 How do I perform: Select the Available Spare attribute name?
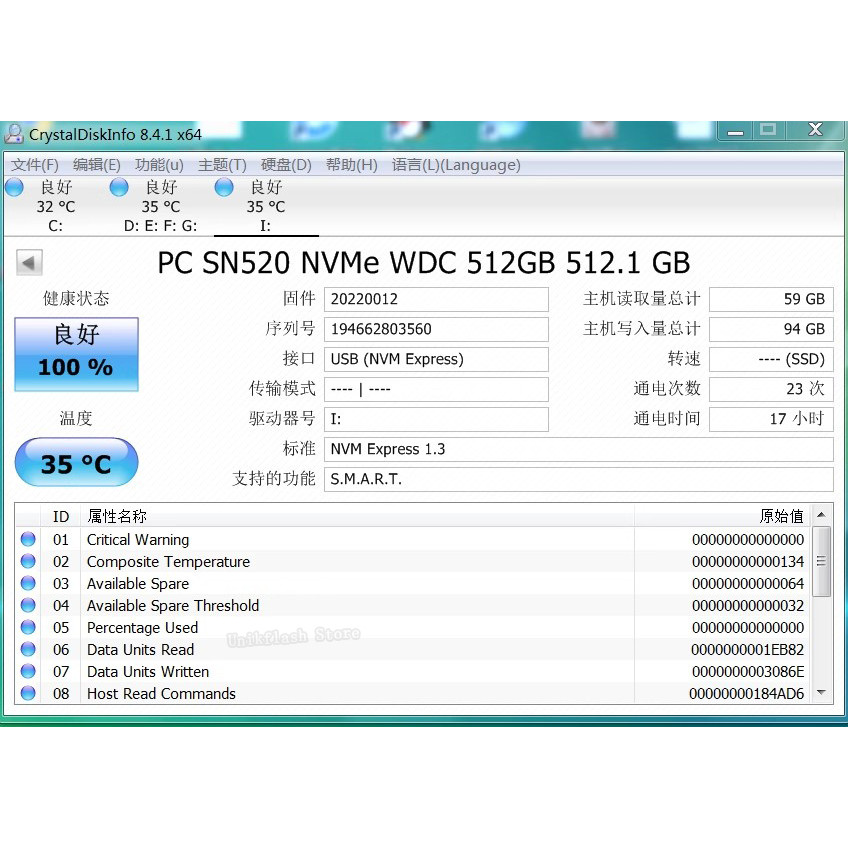tap(138, 584)
